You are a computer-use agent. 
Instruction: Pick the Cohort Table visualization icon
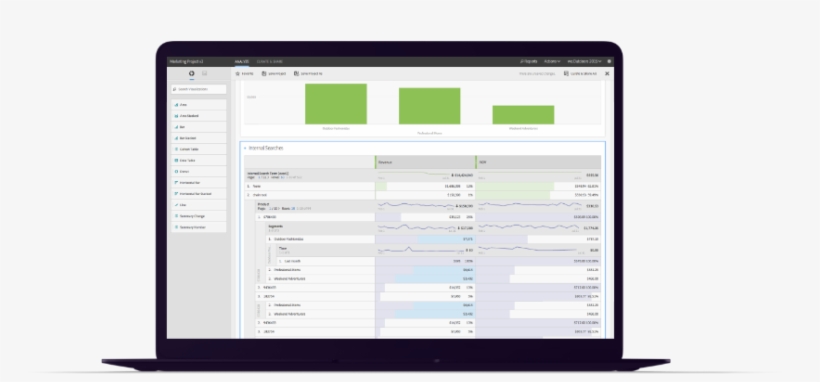(176, 149)
